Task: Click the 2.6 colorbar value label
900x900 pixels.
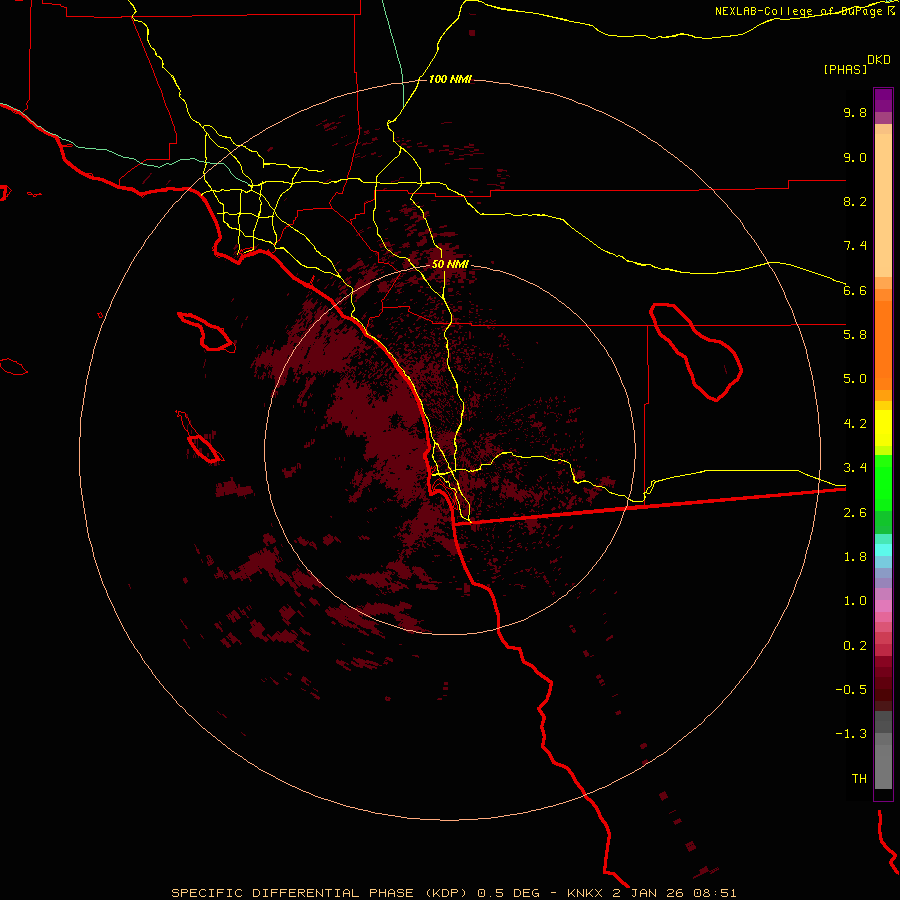Action: coord(855,513)
